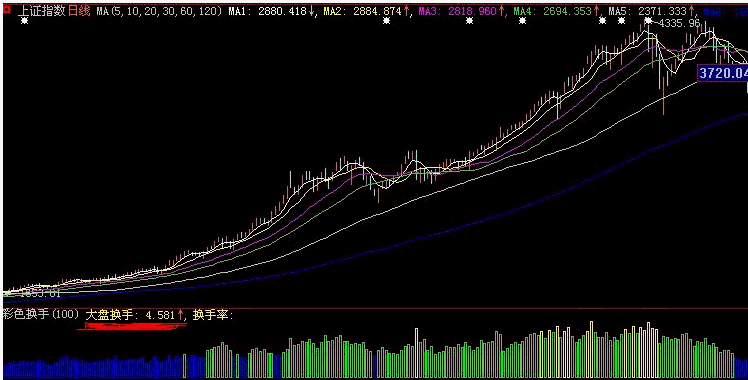
Task: Click the red 日线 period label
Action: 79,11
